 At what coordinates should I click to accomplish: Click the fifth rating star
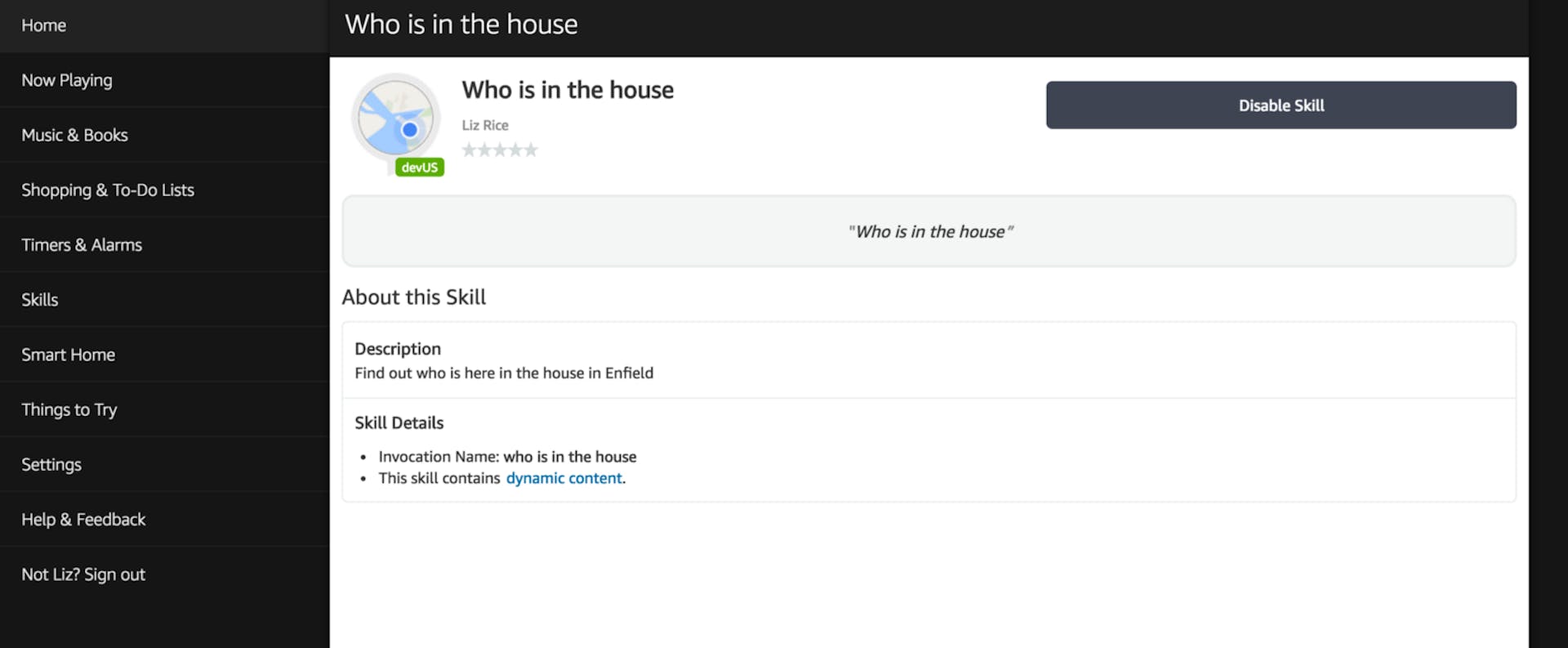[x=532, y=150]
